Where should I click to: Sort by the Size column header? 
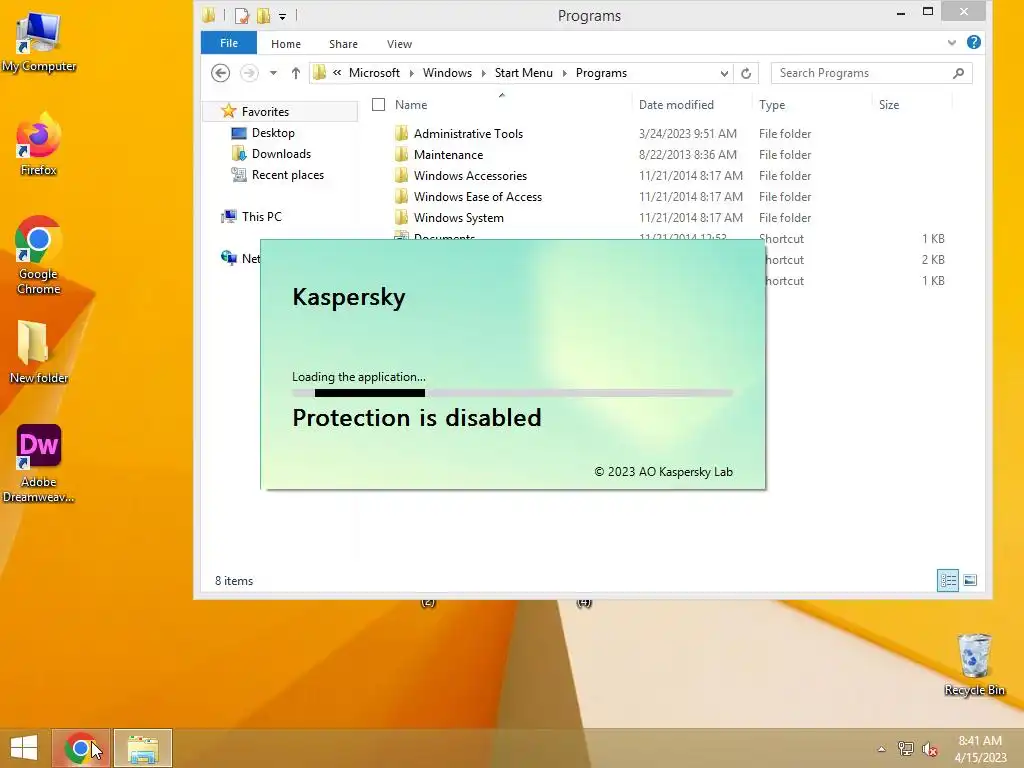coord(889,104)
